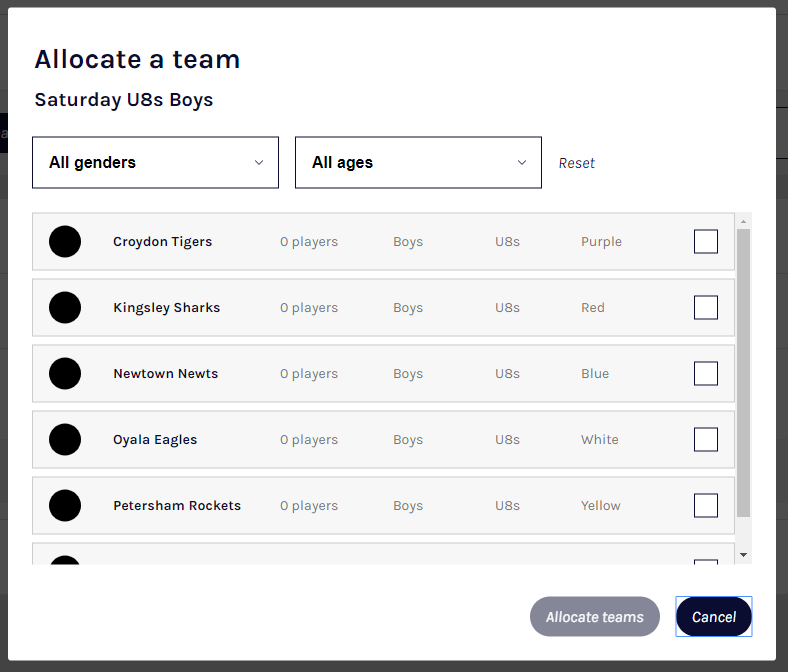Open the All ages dropdown
Screen dimensions: 788x672
[x=418, y=163]
